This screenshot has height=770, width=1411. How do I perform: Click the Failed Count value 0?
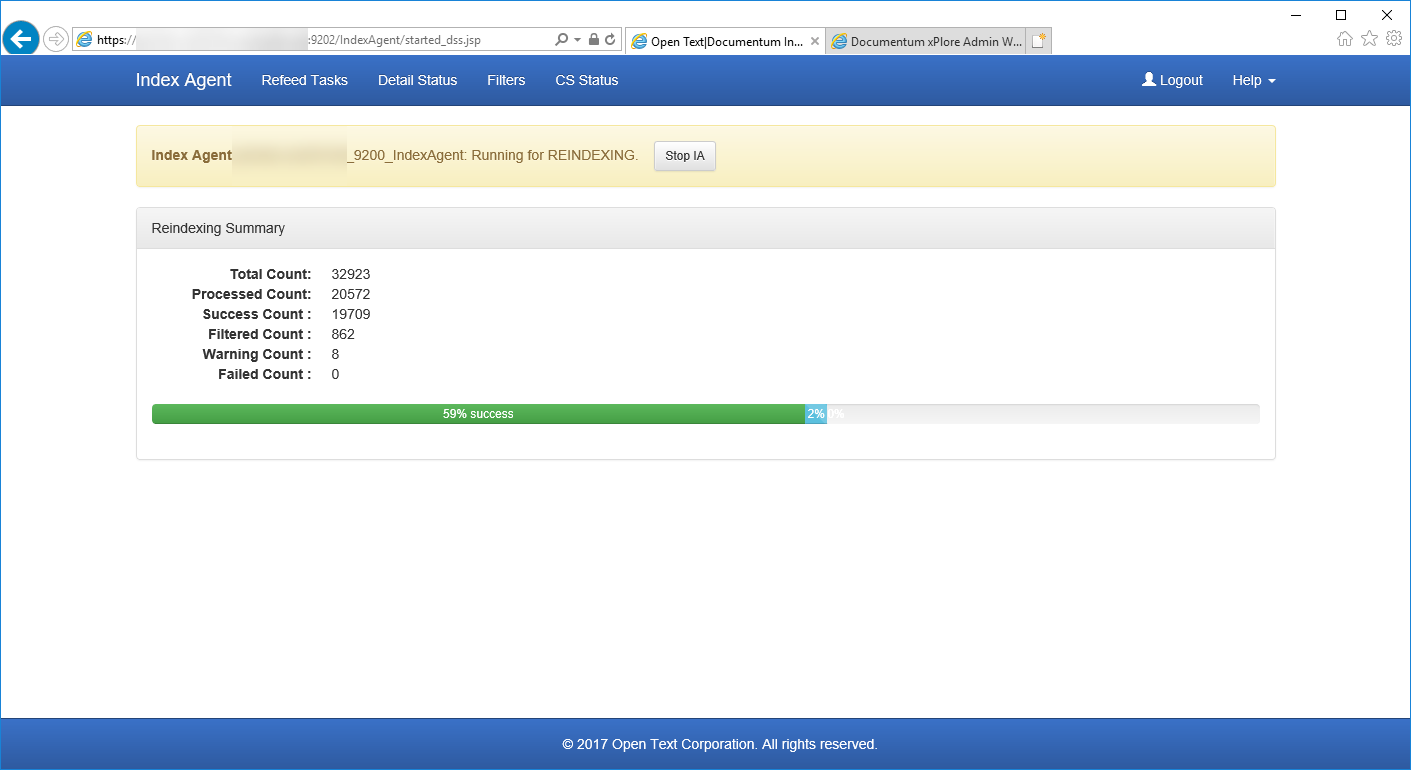click(335, 374)
